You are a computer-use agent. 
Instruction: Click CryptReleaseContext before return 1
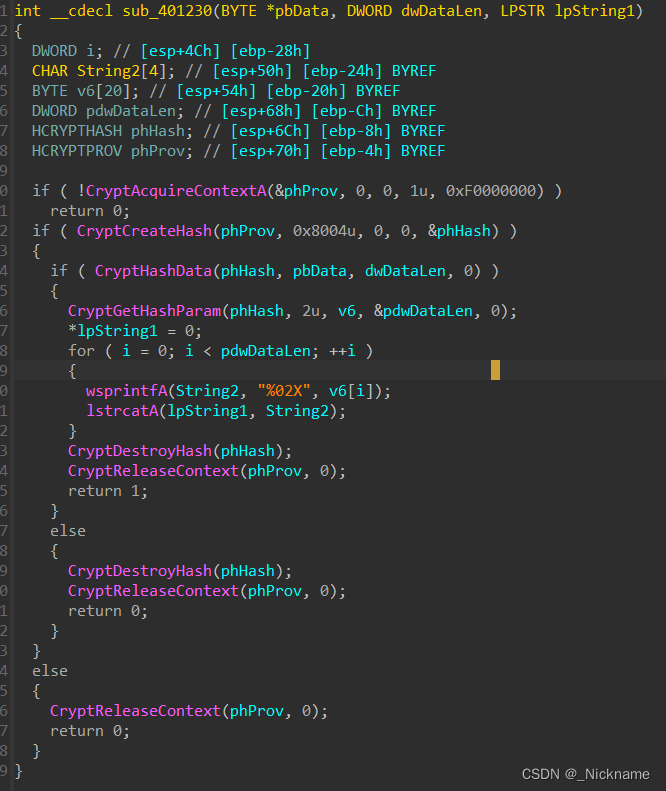153,471
